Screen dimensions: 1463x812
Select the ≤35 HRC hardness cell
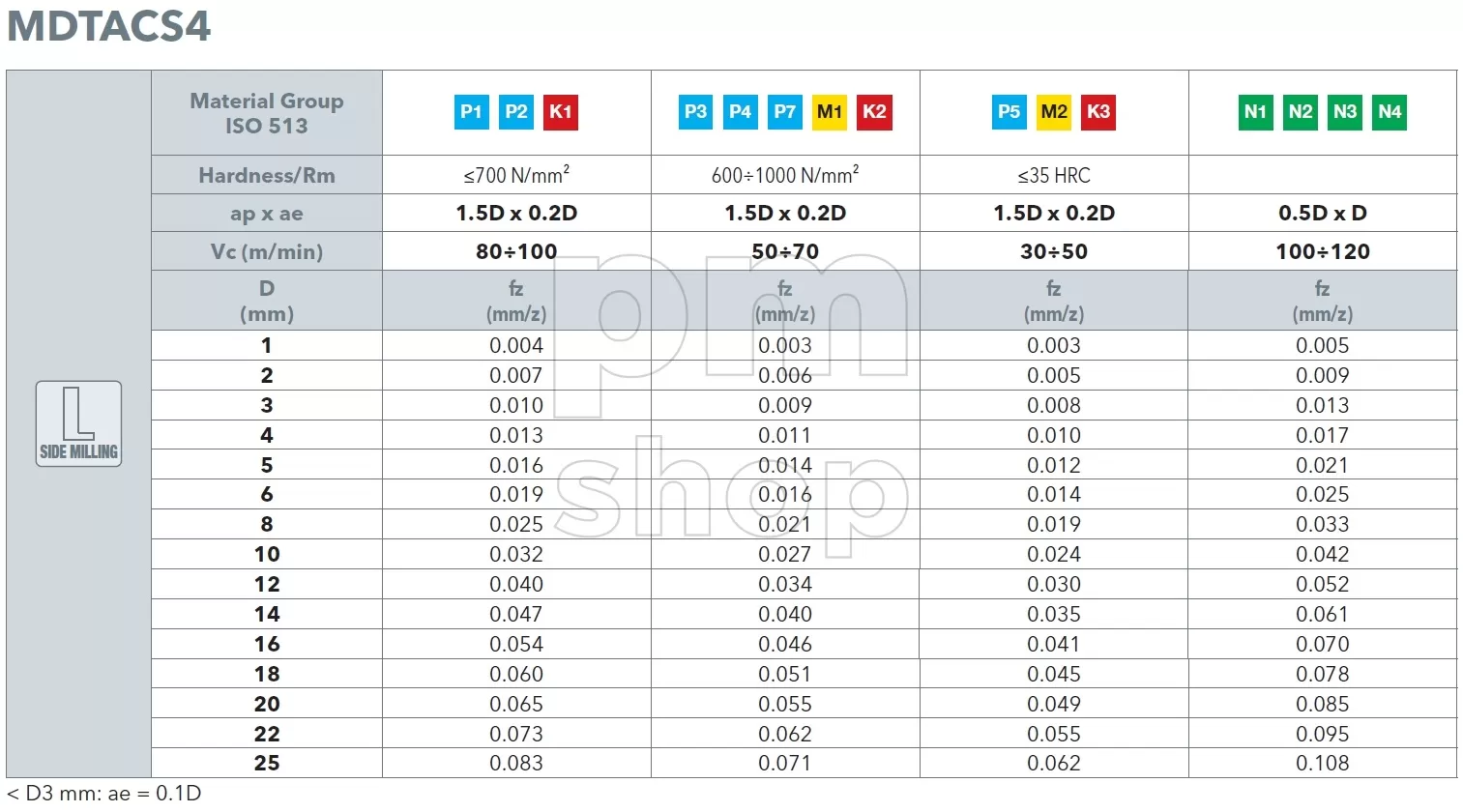click(x=1054, y=175)
